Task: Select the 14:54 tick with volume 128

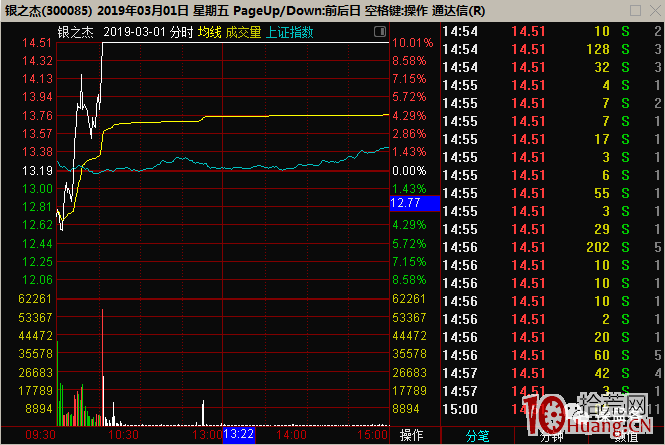Action: point(551,49)
